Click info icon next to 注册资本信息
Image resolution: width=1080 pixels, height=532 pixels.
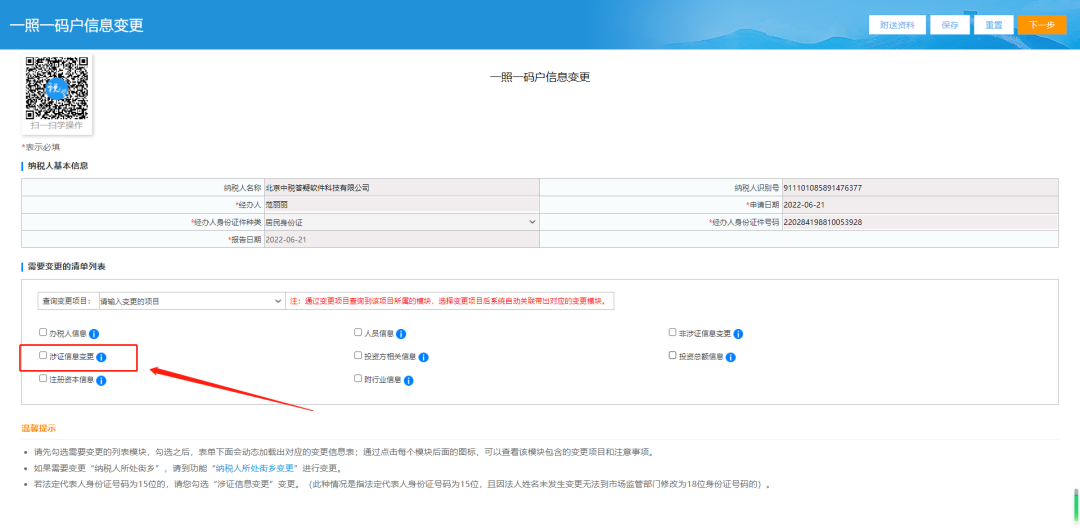pos(101,380)
